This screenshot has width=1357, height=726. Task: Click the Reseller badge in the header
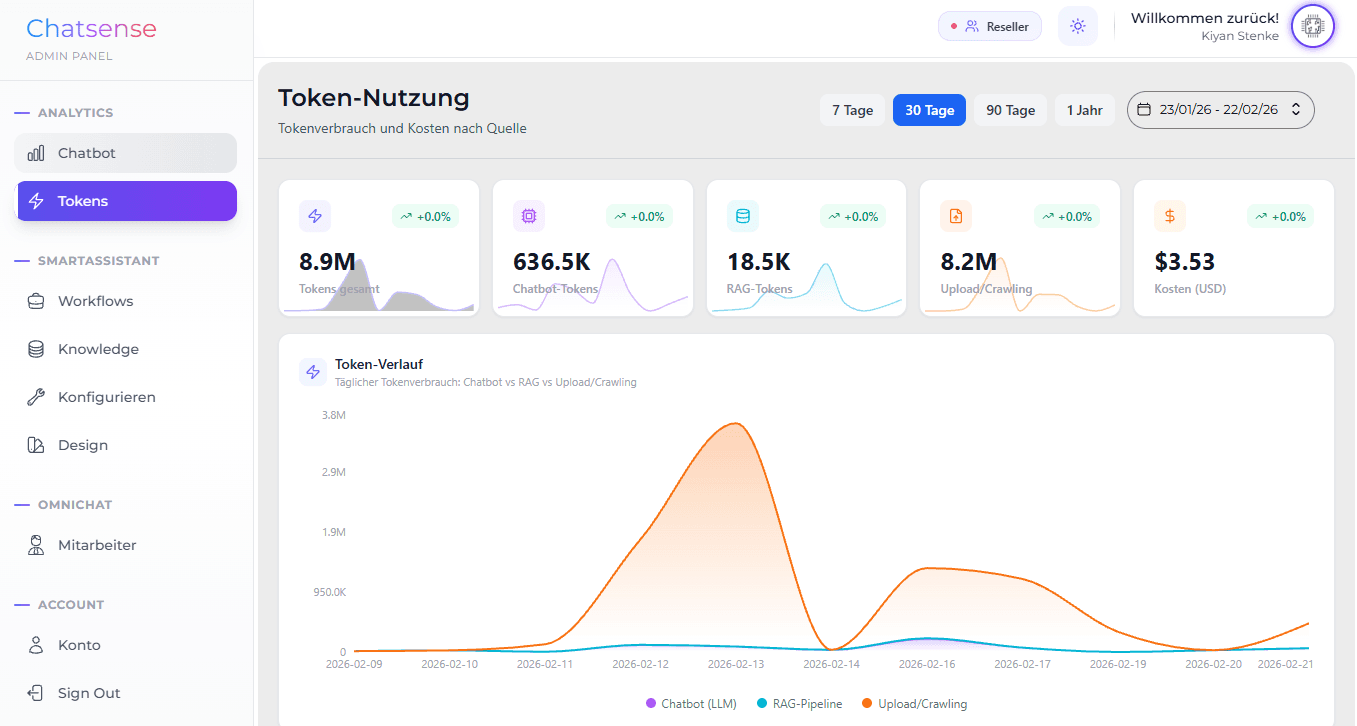pos(989,25)
